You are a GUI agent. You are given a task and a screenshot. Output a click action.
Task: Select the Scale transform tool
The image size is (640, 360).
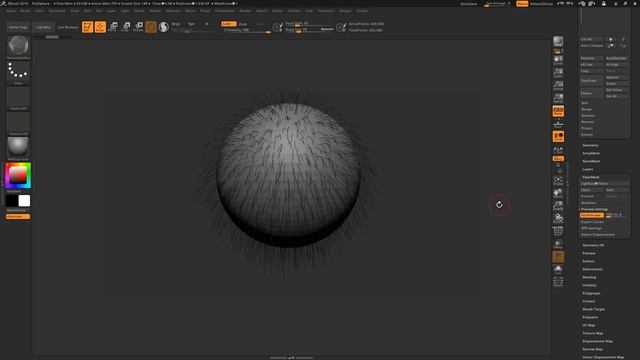tap(126, 27)
